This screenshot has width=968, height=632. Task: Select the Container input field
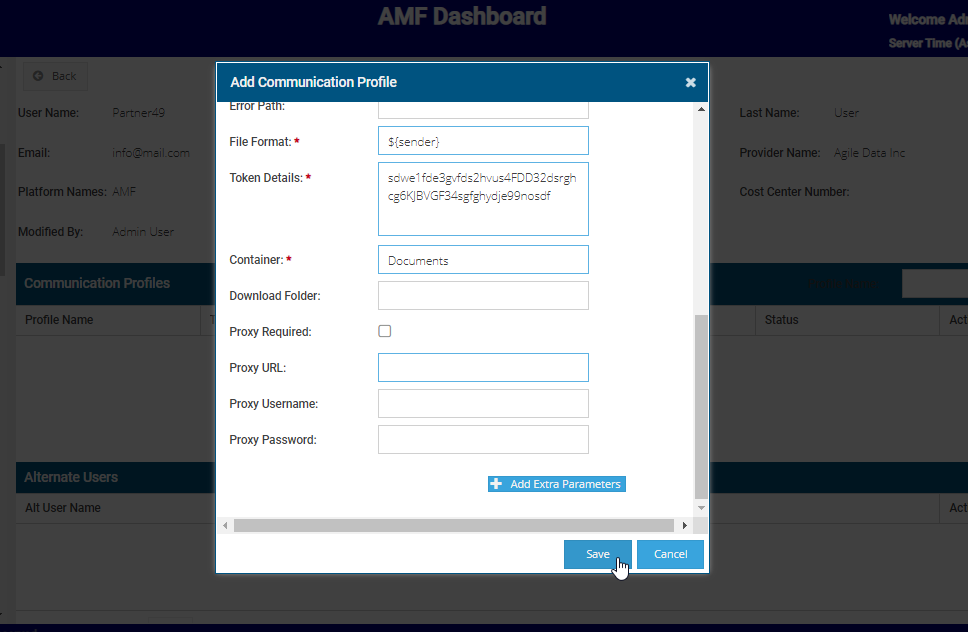click(483, 260)
